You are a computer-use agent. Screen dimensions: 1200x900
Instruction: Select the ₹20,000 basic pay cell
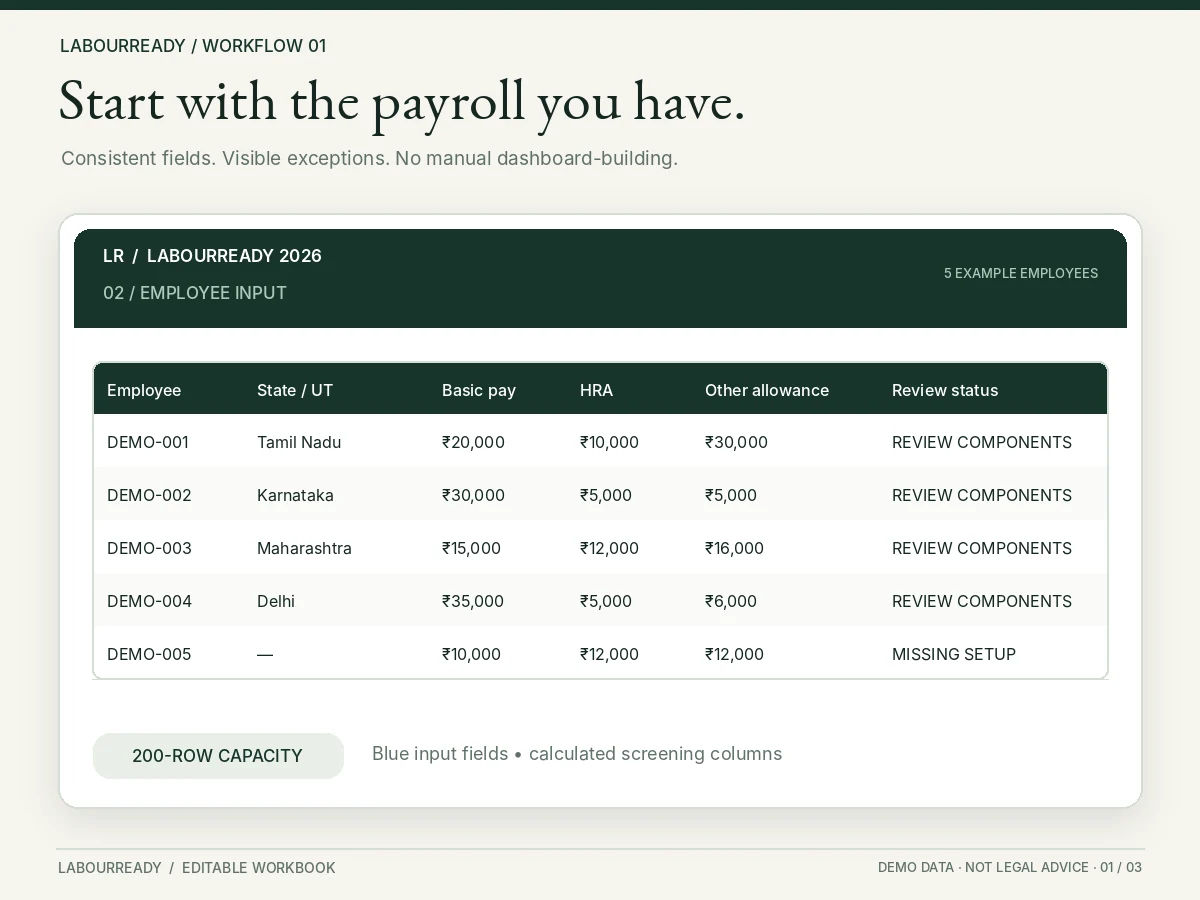click(x=473, y=442)
